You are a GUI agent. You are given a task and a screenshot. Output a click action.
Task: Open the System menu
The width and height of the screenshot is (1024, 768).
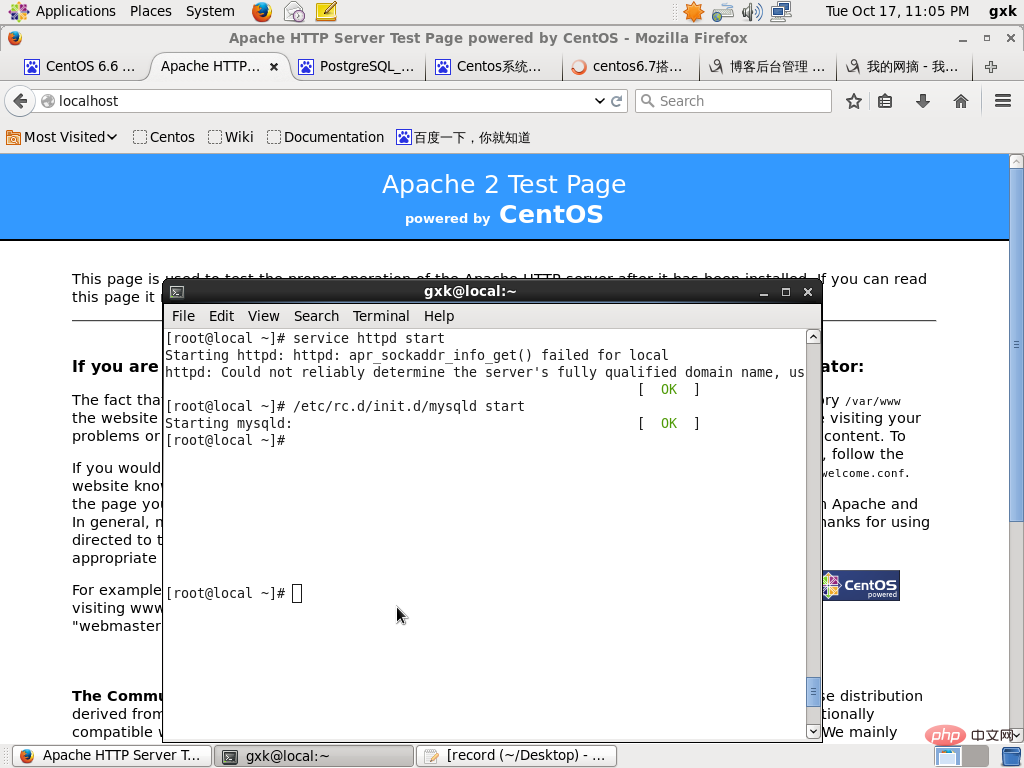coord(210,11)
